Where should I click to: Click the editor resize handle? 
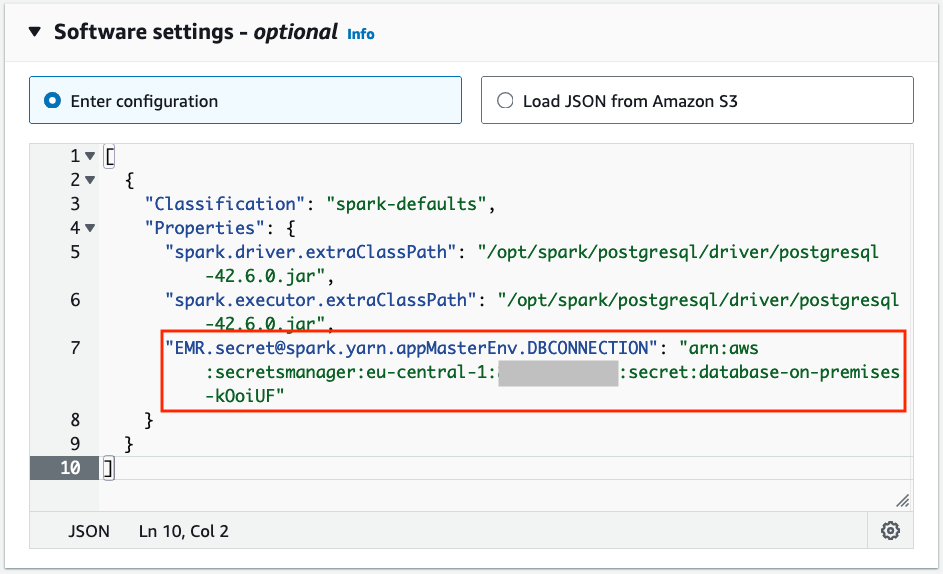902,500
